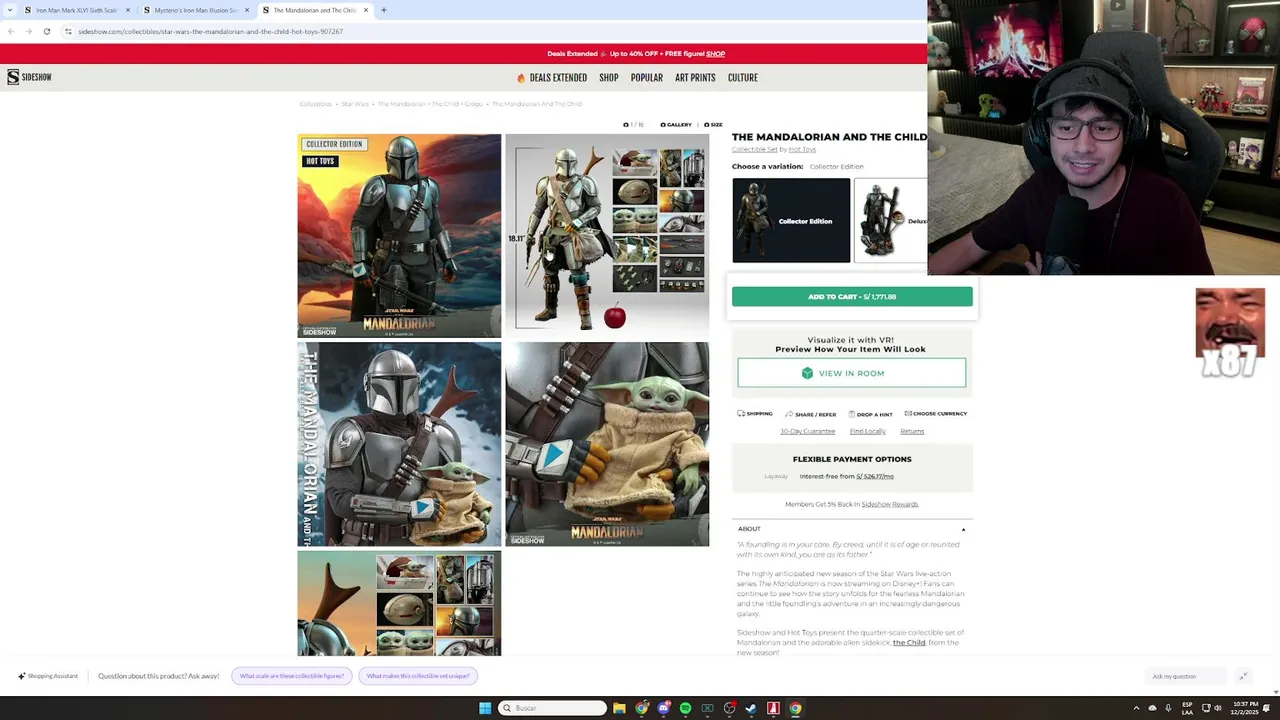The height and width of the screenshot is (720, 1280).
Task: Open the taskbar clock and date
Action: (x=1245, y=708)
